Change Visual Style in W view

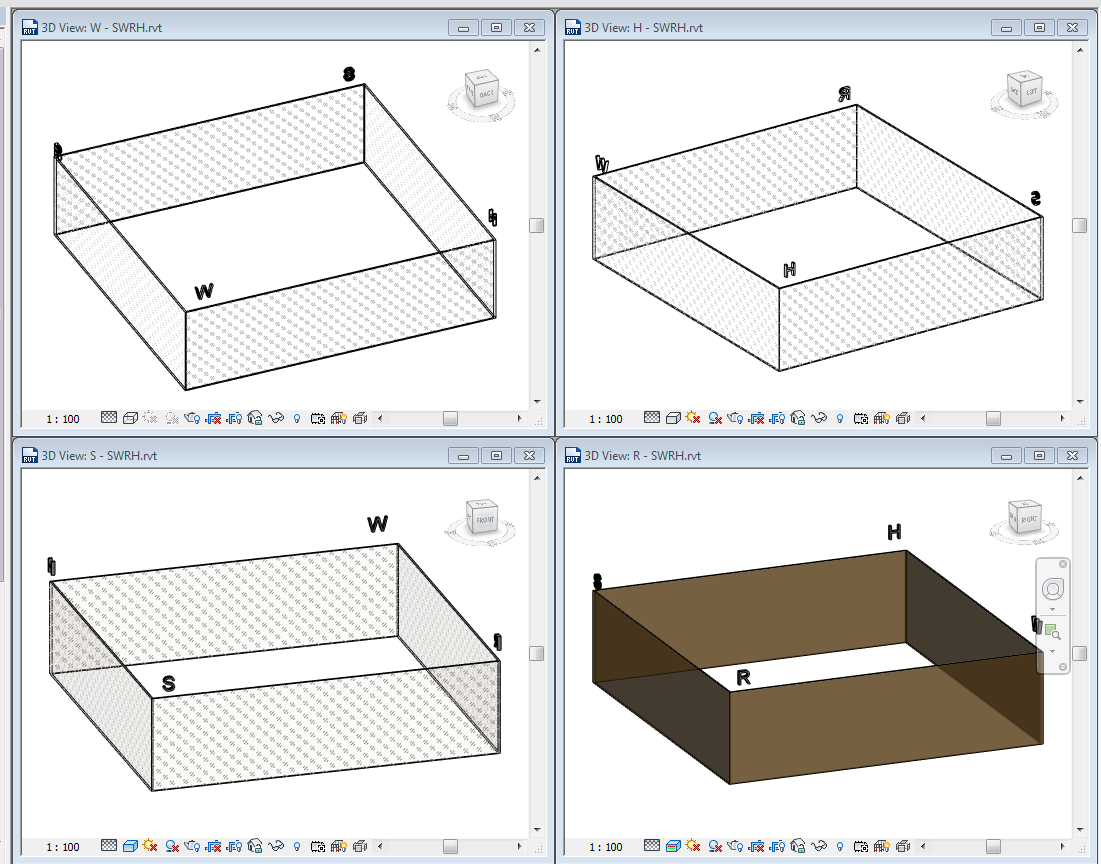coord(130,418)
